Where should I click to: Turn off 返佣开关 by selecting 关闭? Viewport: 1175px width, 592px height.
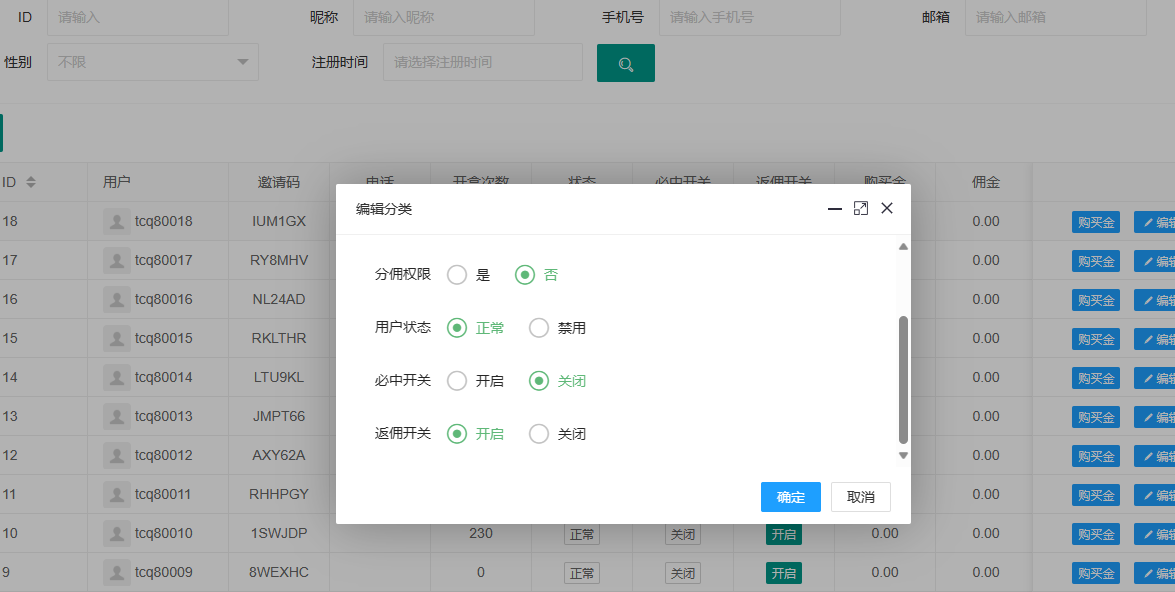click(x=539, y=434)
